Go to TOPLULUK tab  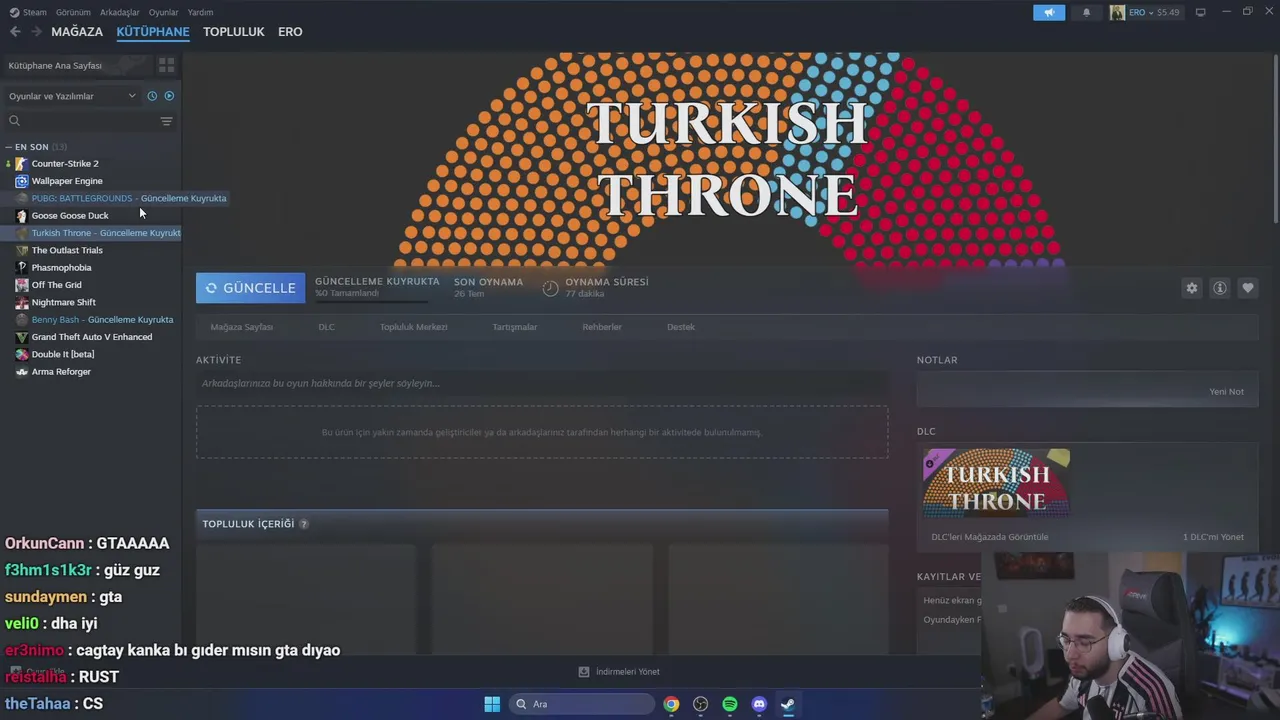[234, 32]
